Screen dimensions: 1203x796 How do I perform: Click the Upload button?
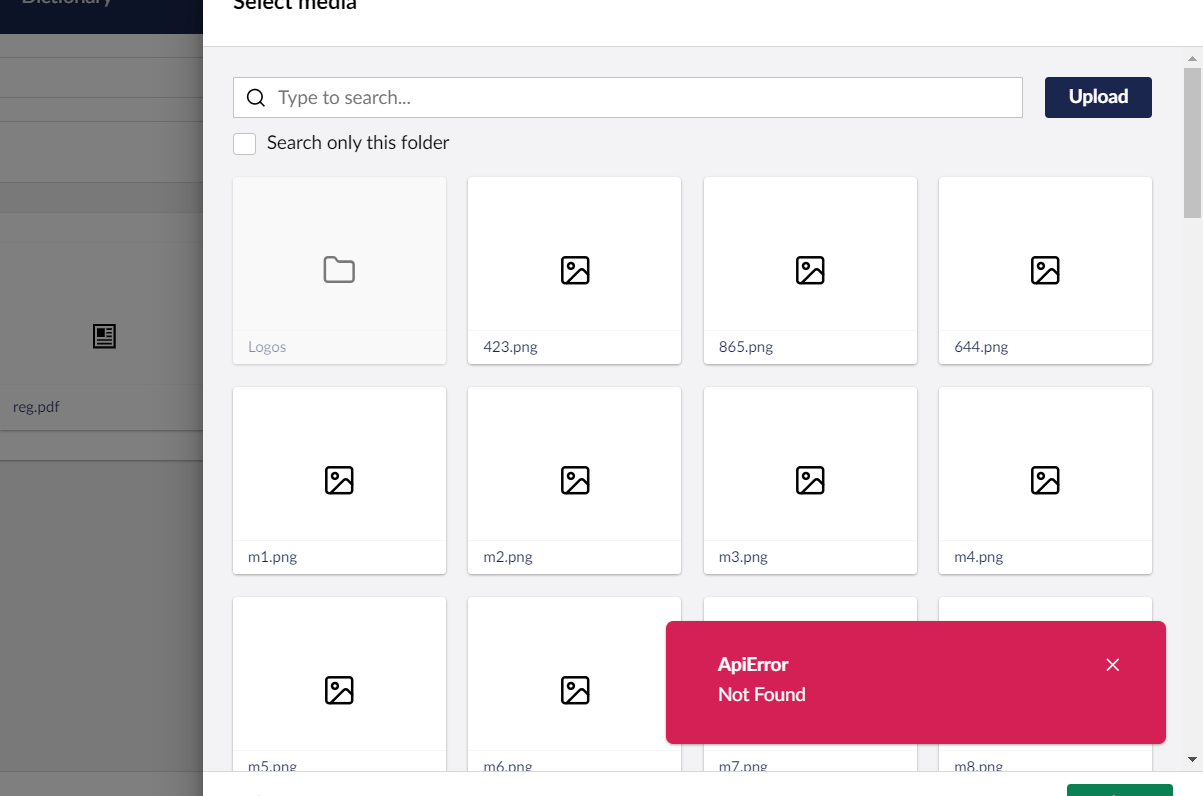(1098, 97)
